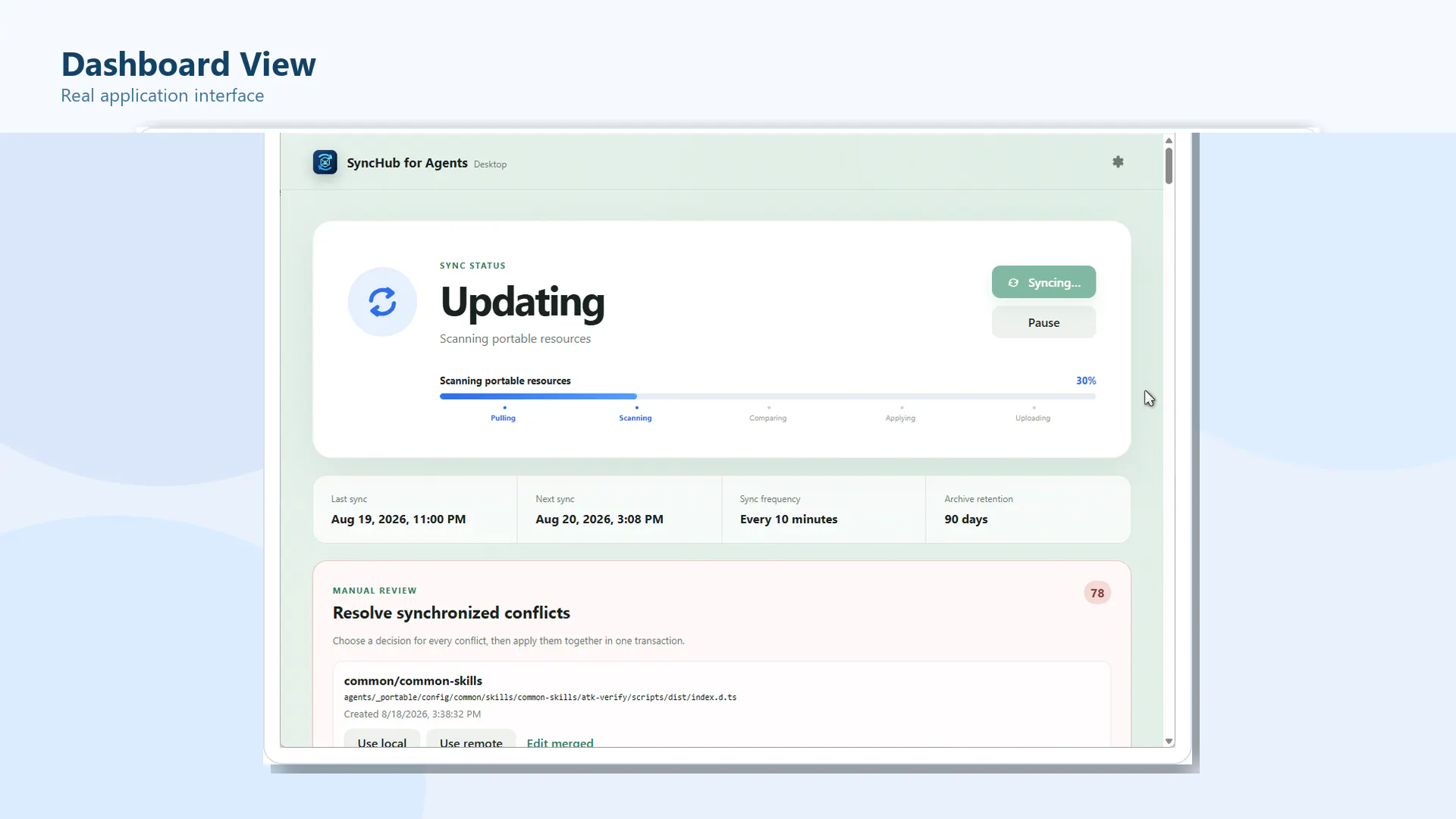
Task: Click the vertical scrollbar thumb
Action: [x=1169, y=166]
